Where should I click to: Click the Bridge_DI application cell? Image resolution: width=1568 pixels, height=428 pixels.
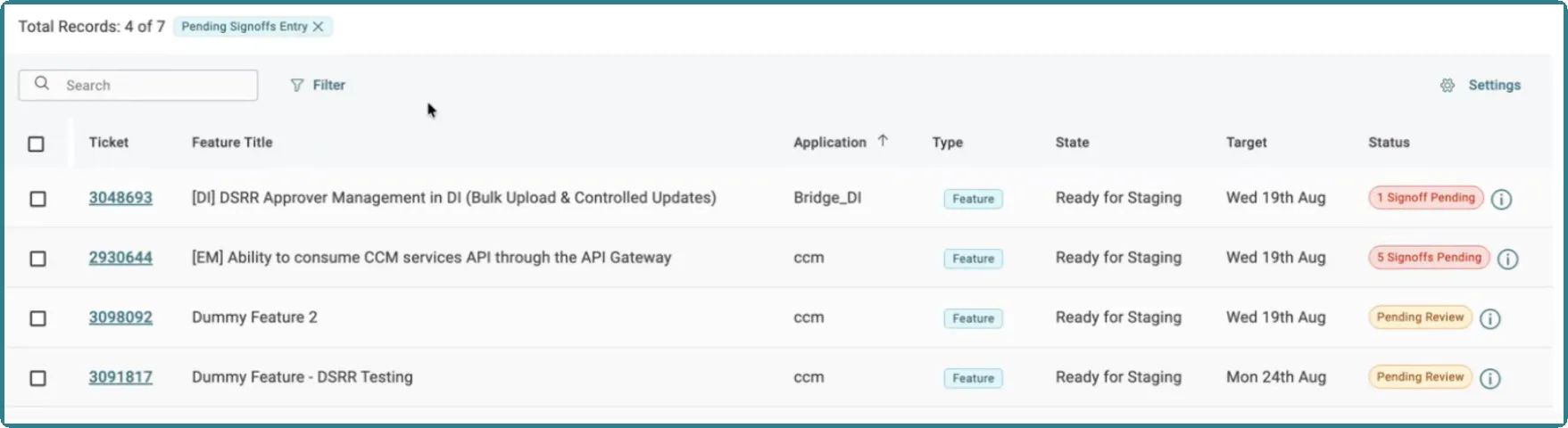[x=827, y=198]
